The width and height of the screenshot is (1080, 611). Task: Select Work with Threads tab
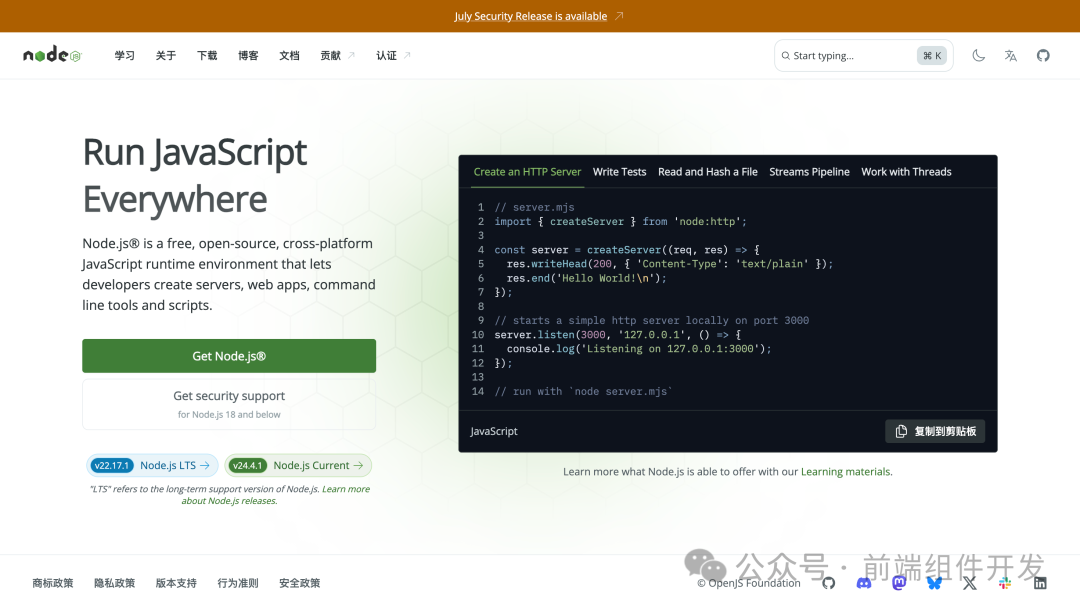point(906,172)
